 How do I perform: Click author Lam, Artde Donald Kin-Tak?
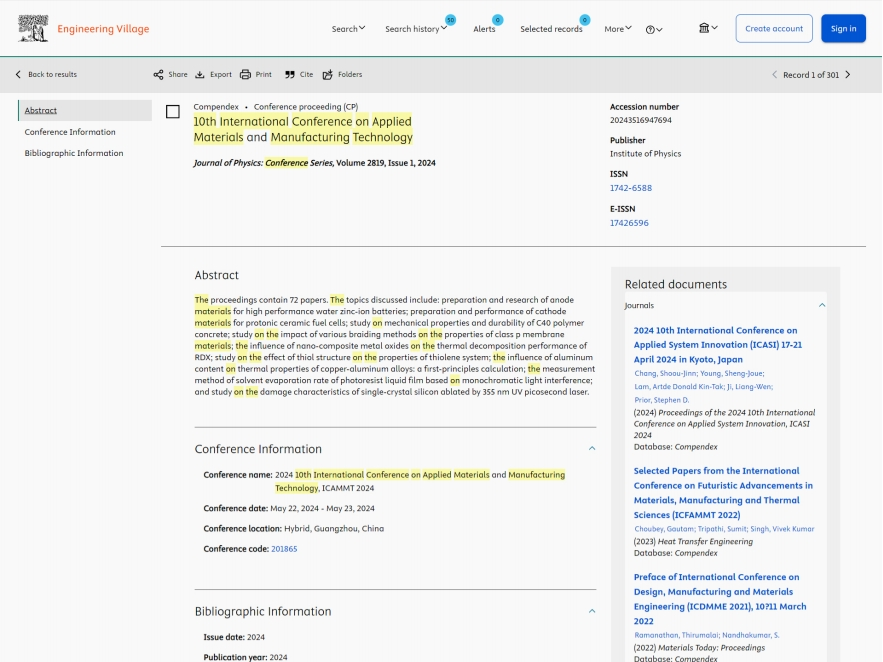tap(679, 387)
